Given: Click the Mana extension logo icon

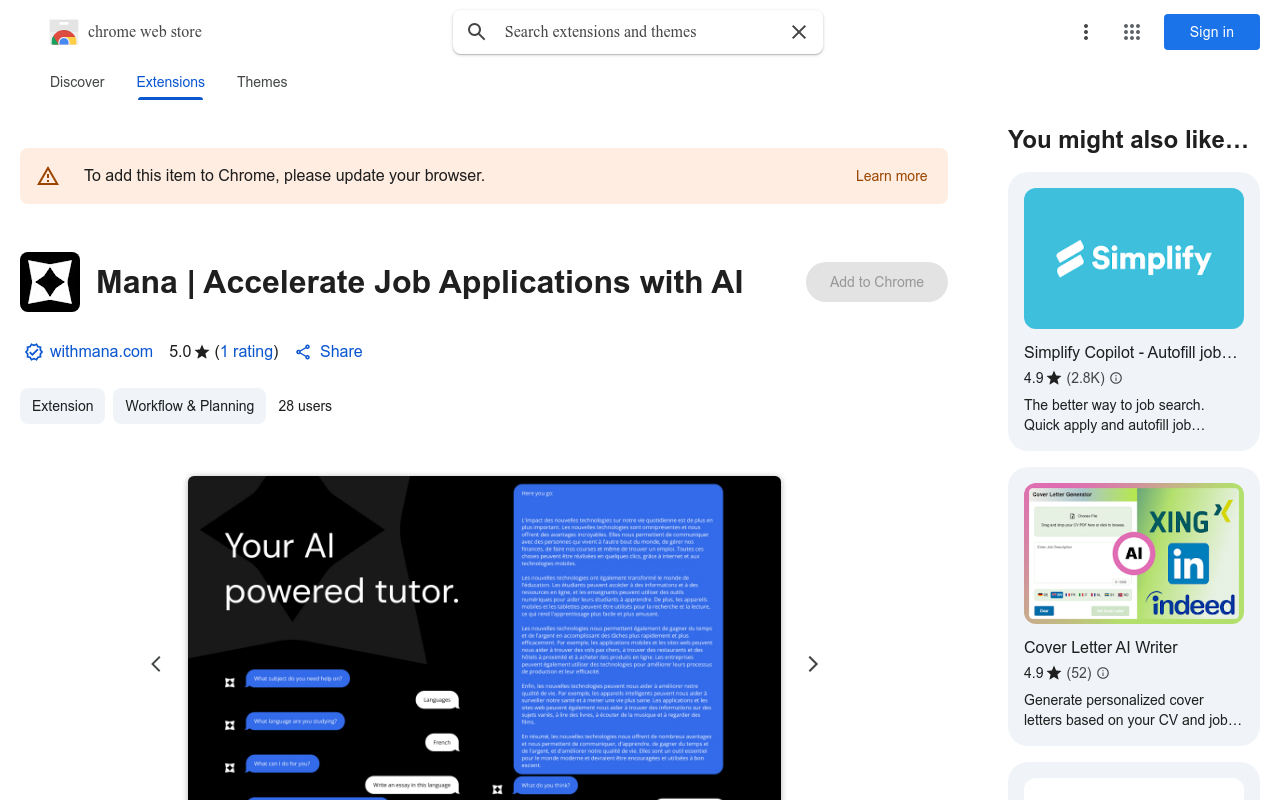Looking at the screenshot, I should (50, 282).
